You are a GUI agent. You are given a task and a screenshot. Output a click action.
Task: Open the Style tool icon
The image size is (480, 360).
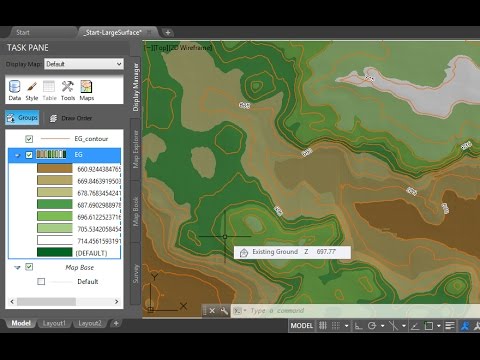click(32, 90)
